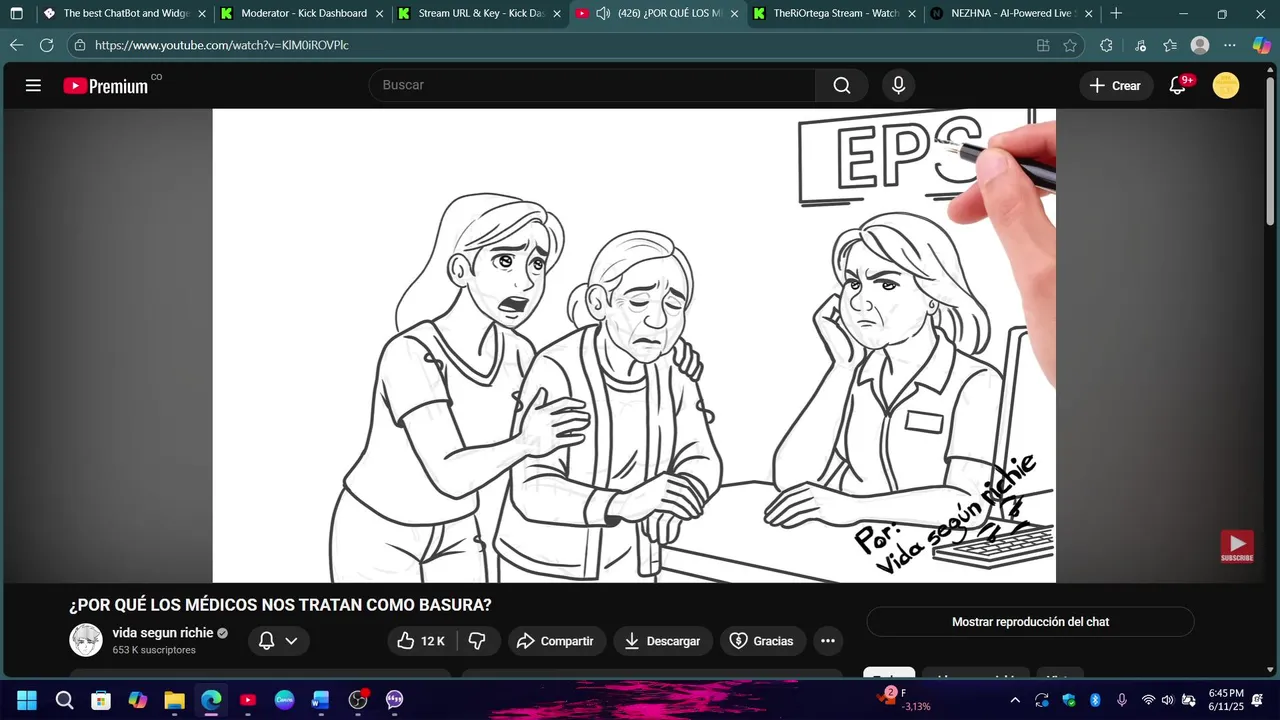1280x720 pixels.
Task: Open the YouTube hamburger guide menu
Action: [33, 85]
